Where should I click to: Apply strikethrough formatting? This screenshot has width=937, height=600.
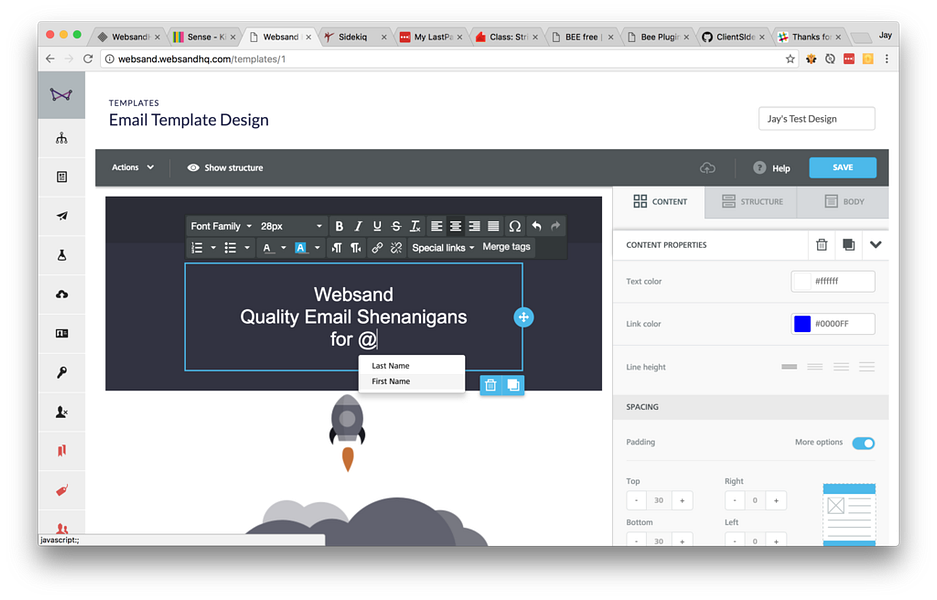point(396,226)
